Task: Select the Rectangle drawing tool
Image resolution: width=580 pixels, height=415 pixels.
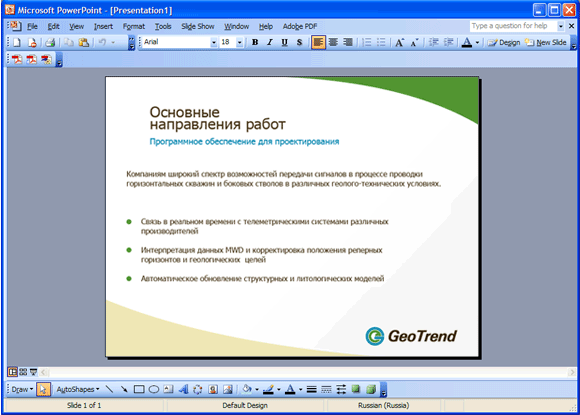Action: 139,389
